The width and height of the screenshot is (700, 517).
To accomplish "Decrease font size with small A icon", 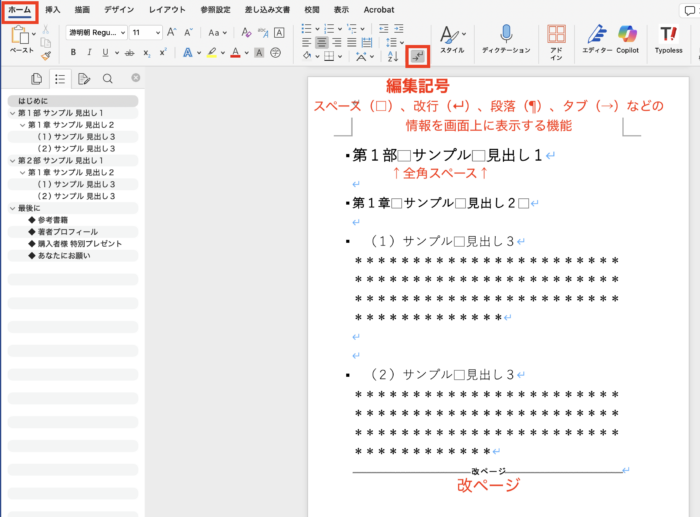I will [x=188, y=32].
